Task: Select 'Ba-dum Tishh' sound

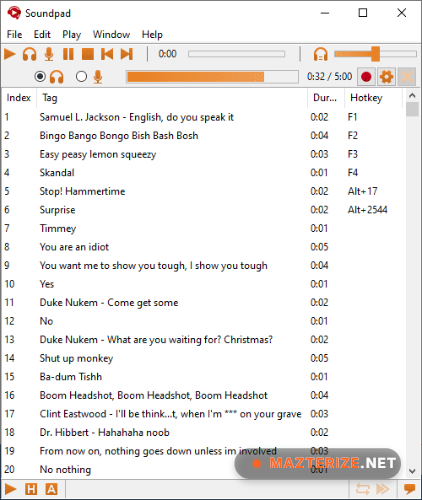Action: coord(204,377)
